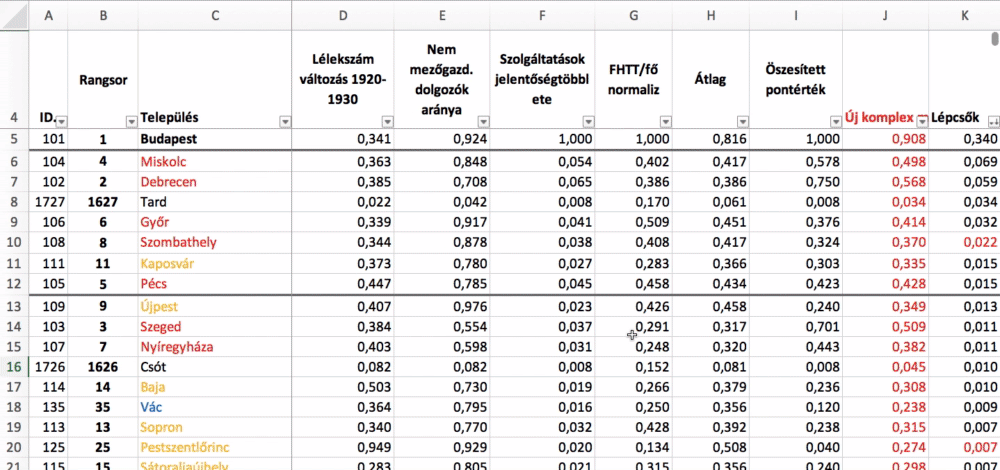Select row 16 header
The image size is (1000, 470).
15,367
